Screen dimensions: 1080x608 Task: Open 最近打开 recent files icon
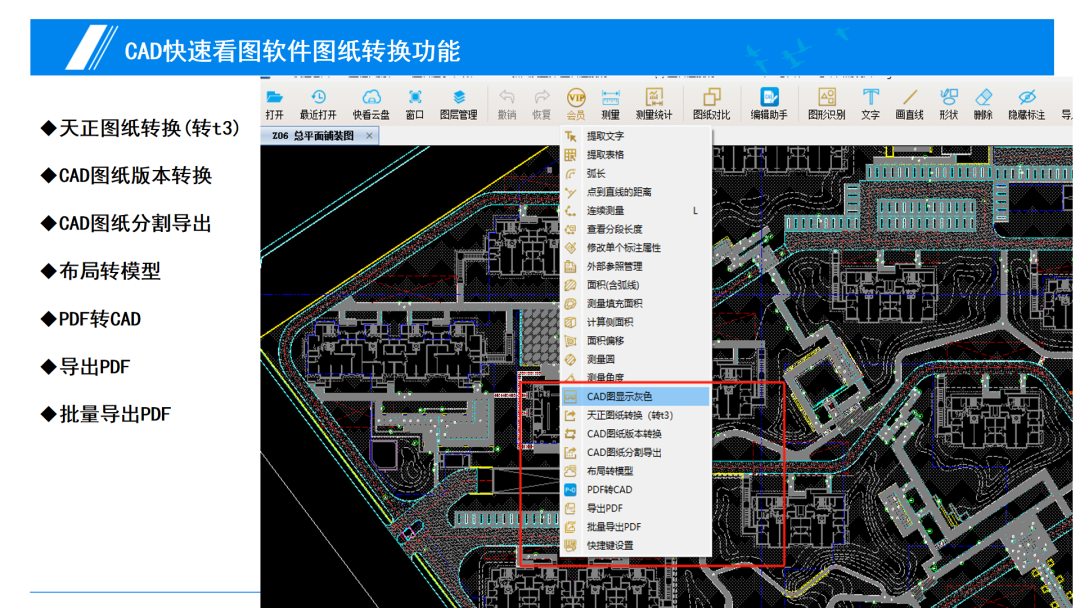pos(320,103)
